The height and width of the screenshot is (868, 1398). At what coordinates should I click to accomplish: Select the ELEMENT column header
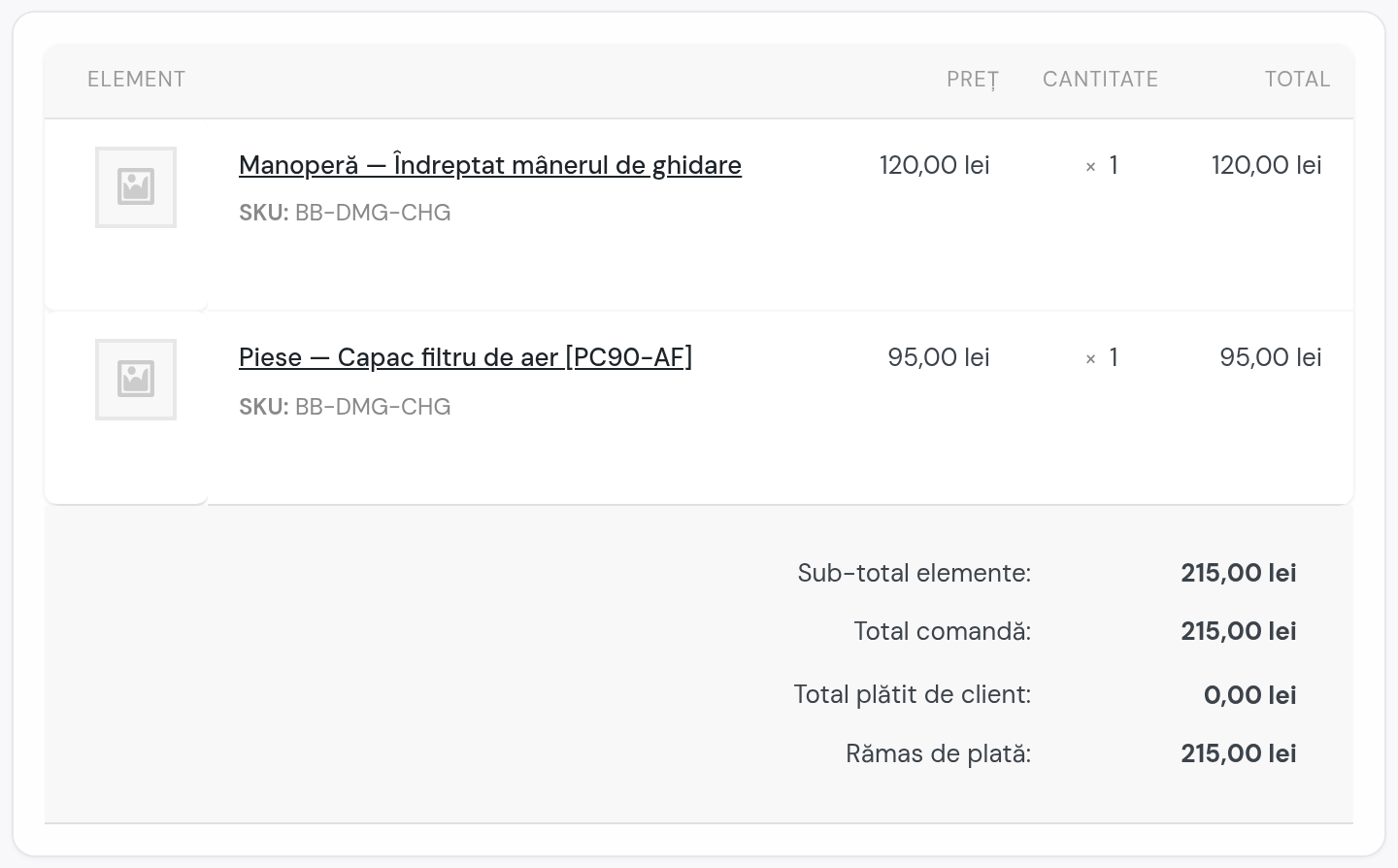(x=137, y=80)
